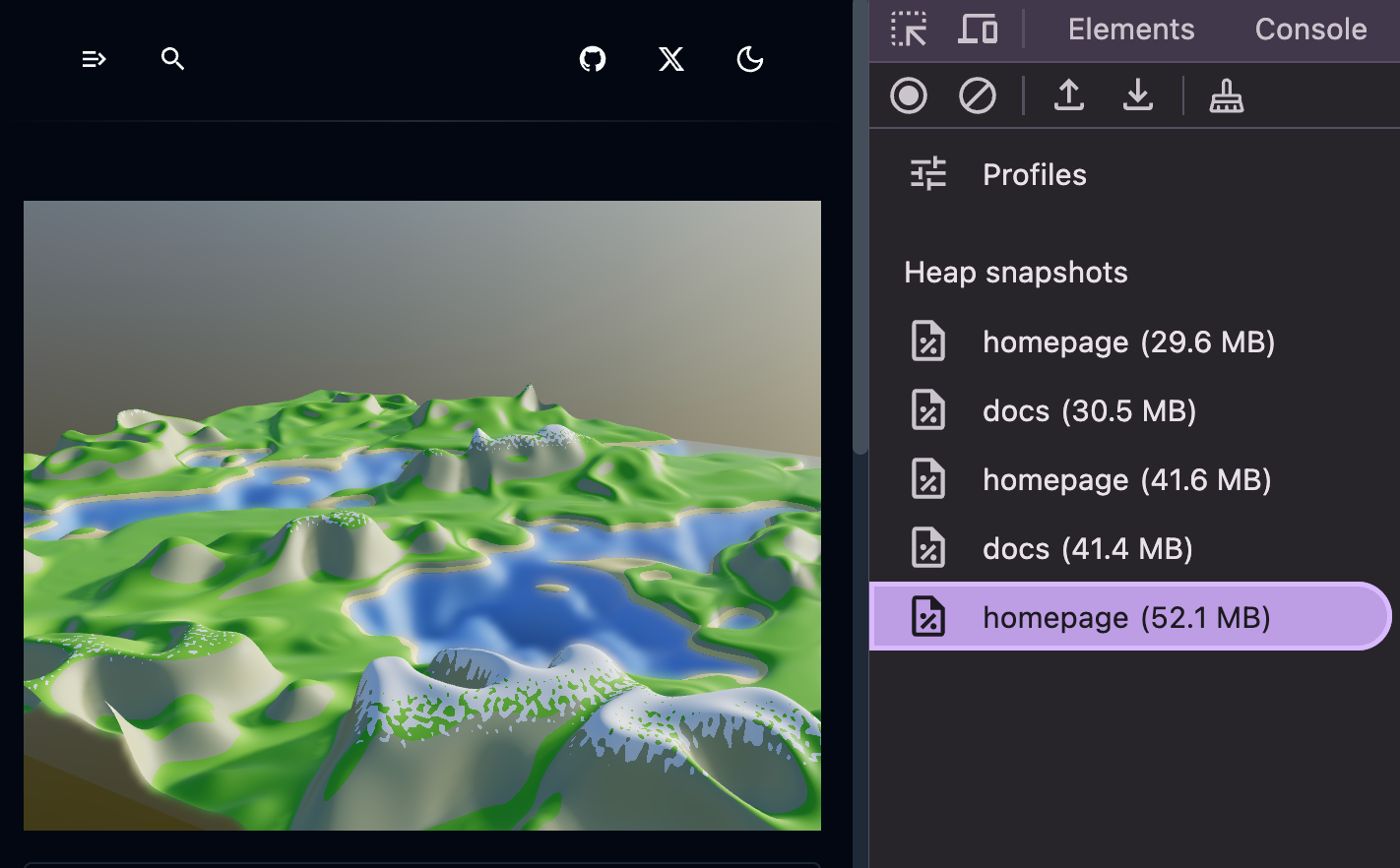Select the homepage (41.6 MB) snapshot
1400x868 pixels.
[x=1127, y=479]
